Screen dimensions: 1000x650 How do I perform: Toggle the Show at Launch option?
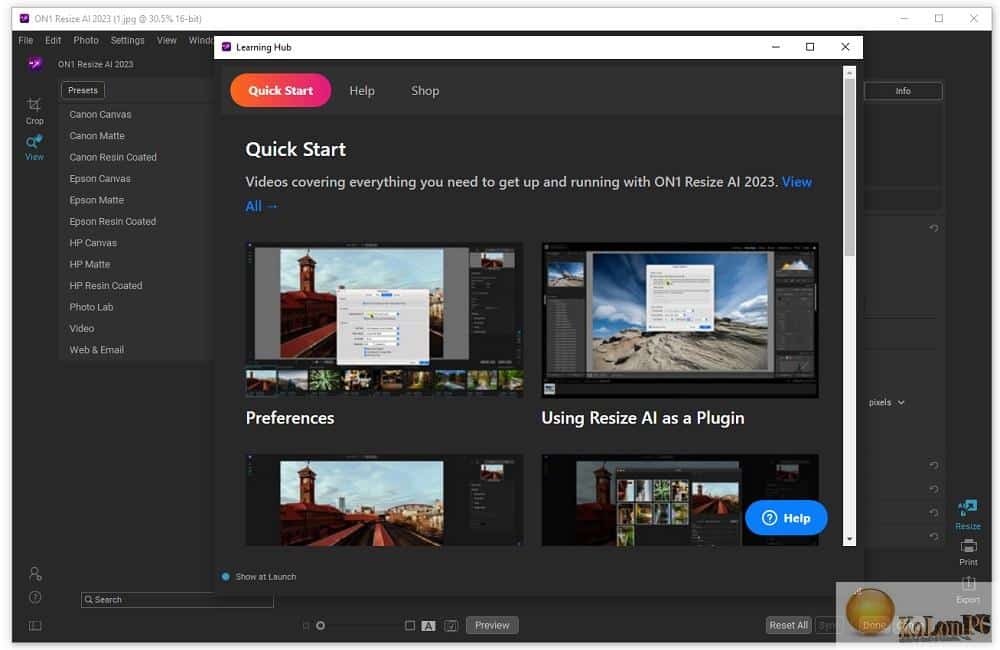click(x=226, y=577)
